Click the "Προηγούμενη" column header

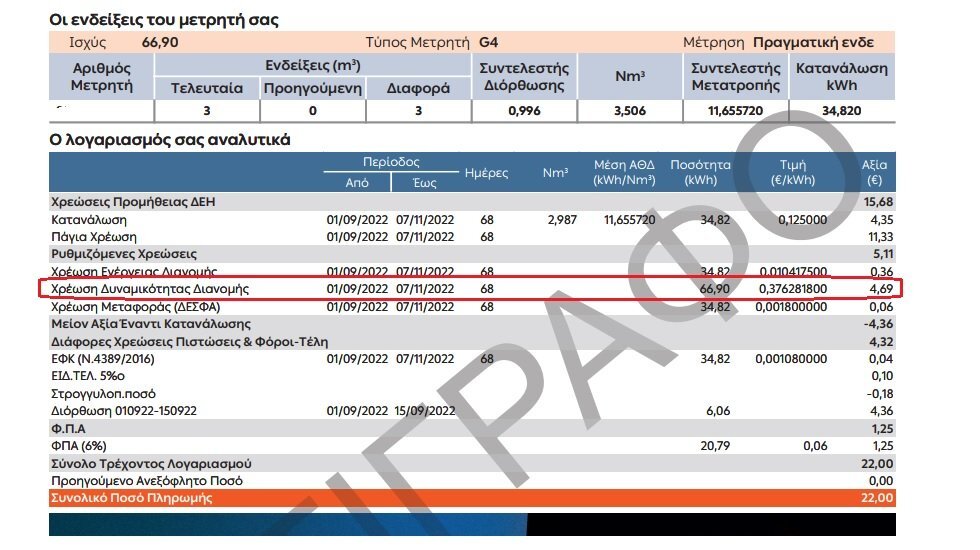312,88
